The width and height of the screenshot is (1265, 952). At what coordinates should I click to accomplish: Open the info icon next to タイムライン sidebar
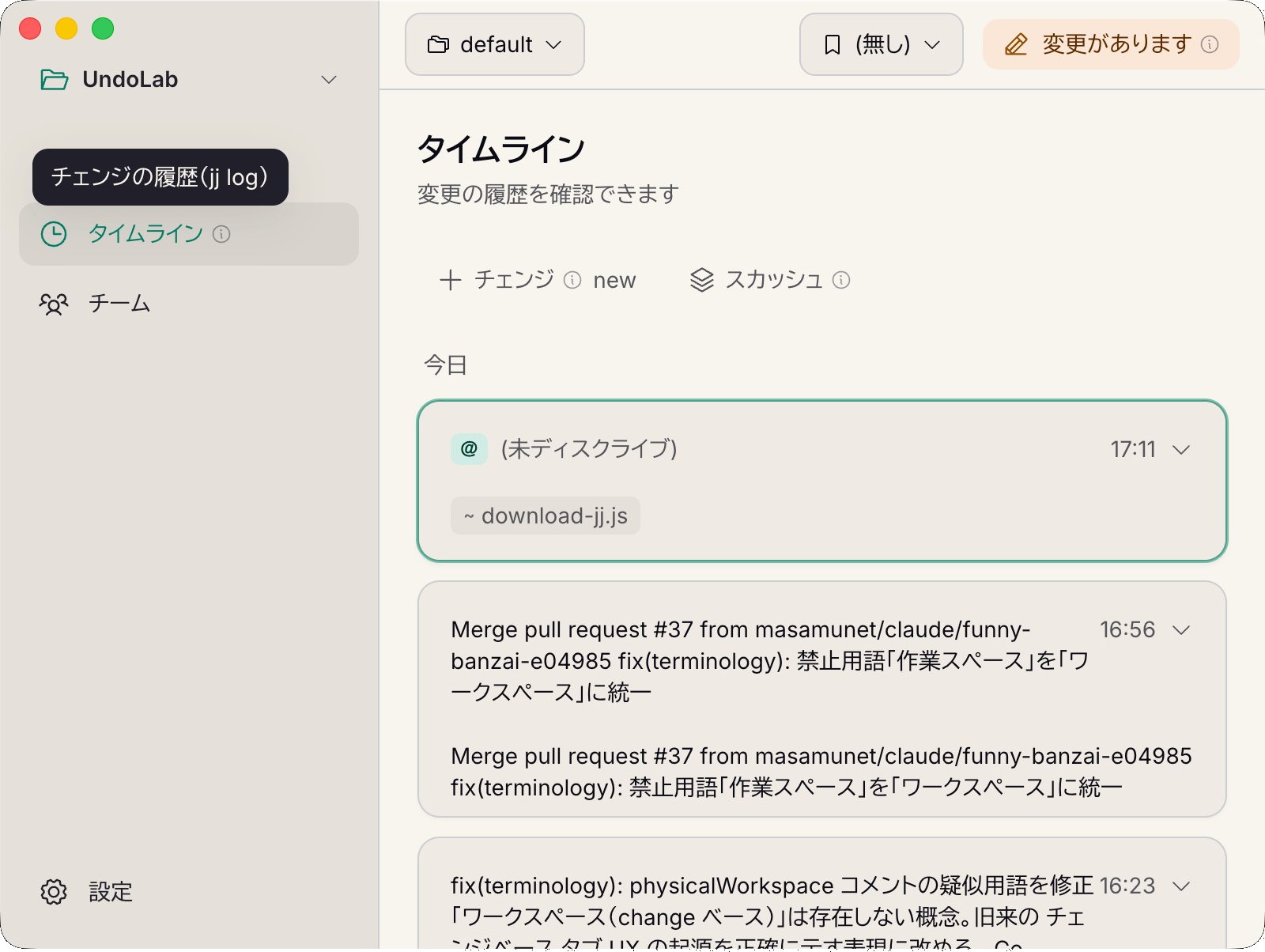pos(221,234)
